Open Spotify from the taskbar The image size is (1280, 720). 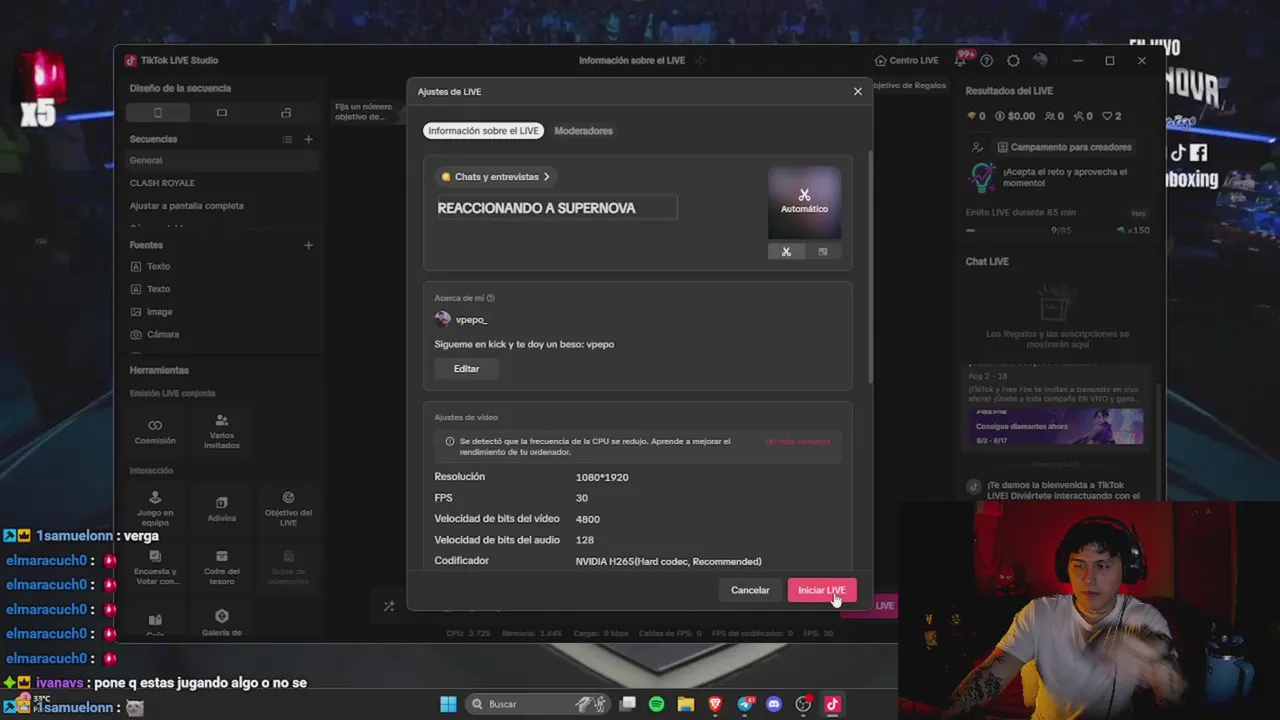[x=656, y=704]
